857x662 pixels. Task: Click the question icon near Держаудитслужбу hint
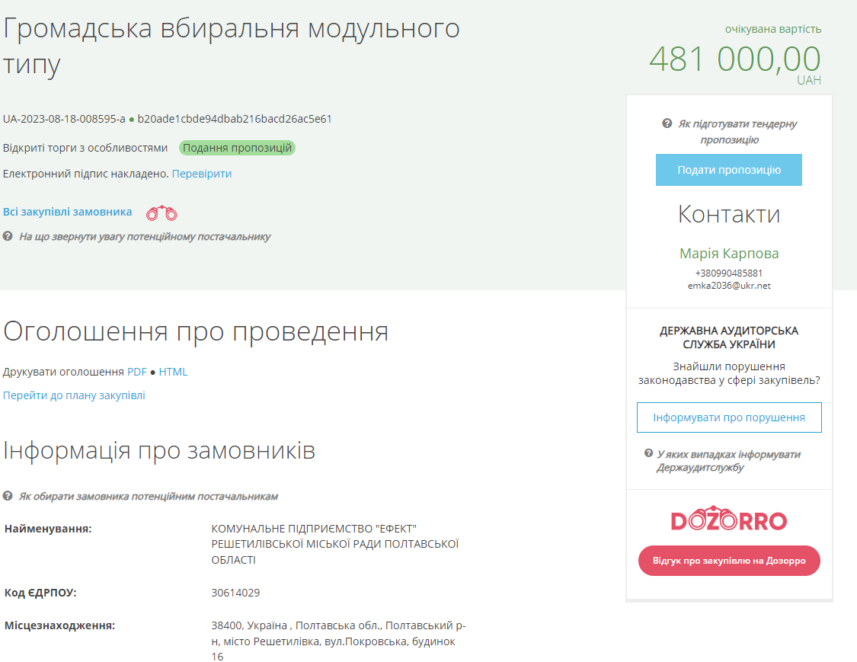click(648, 453)
